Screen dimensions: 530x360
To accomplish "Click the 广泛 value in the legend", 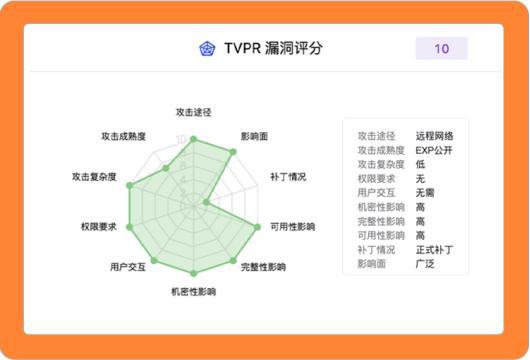I will (425, 264).
